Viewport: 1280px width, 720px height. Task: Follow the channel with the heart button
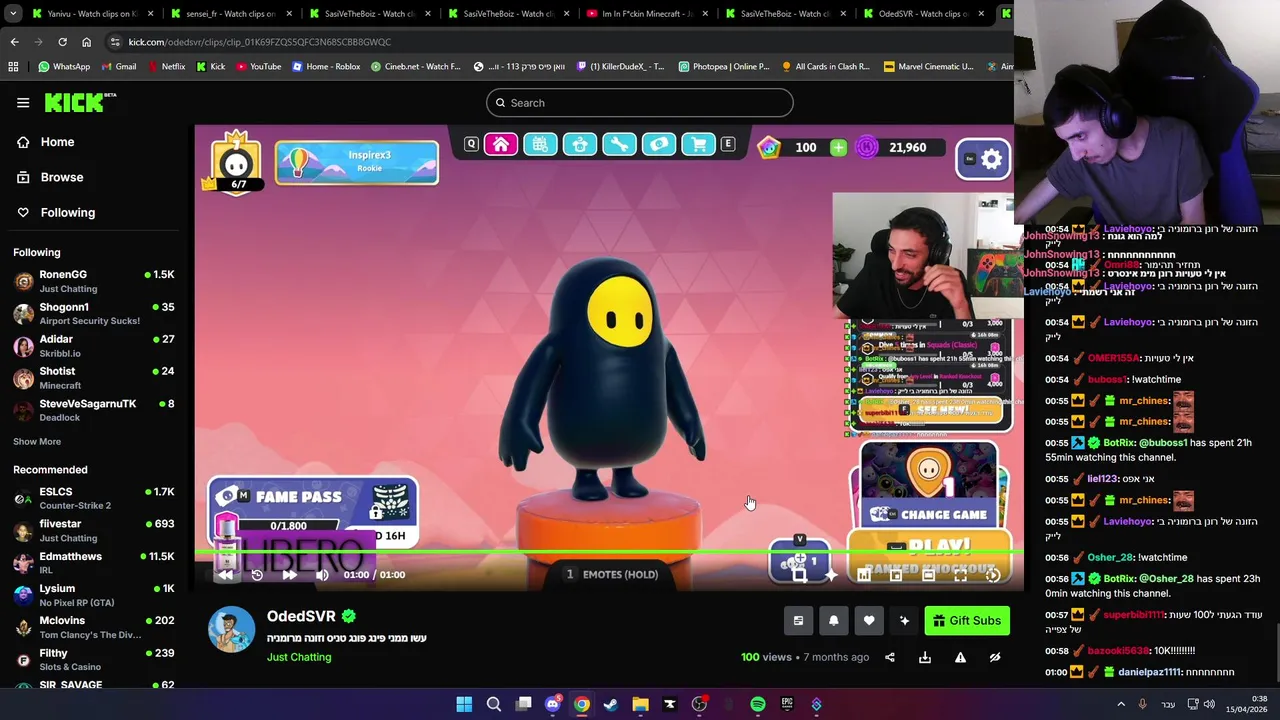869,621
